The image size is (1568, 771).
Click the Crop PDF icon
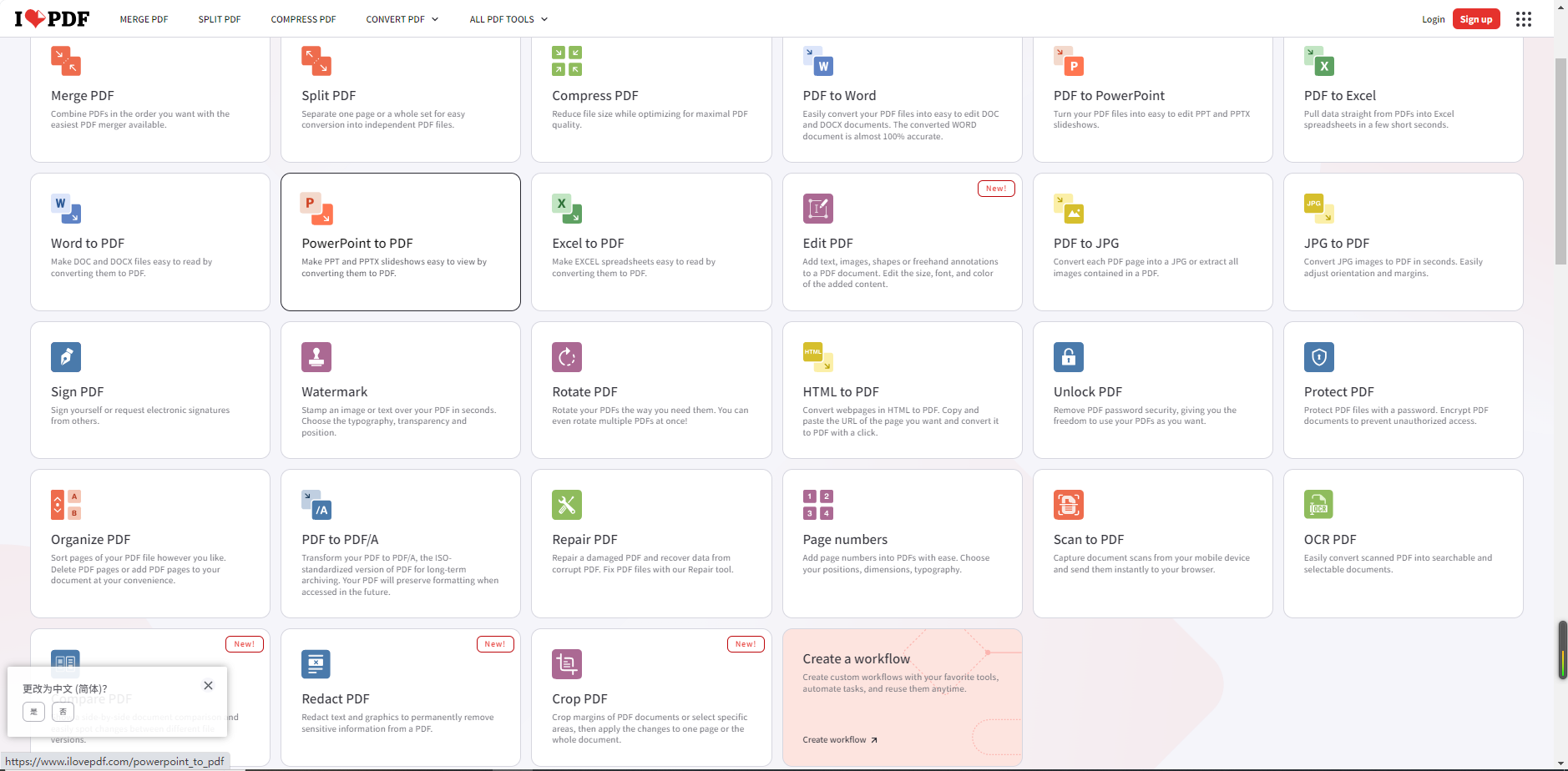[566, 664]
